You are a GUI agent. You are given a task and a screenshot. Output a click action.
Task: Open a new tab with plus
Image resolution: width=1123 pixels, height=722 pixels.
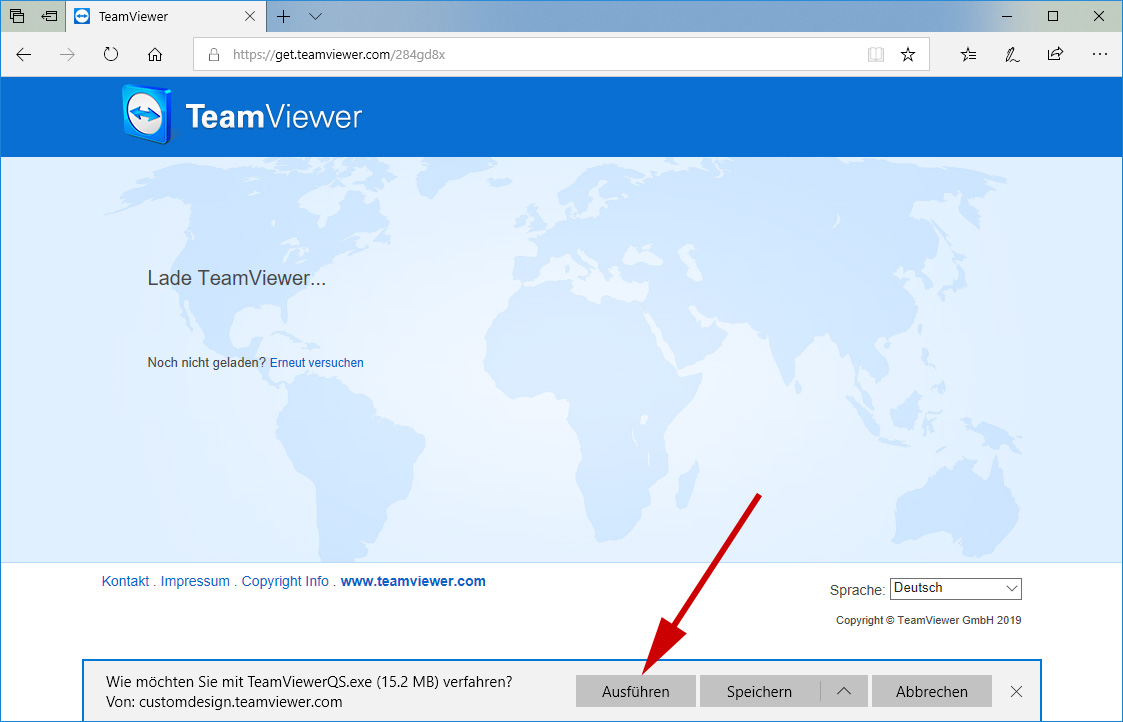(284, 16)
